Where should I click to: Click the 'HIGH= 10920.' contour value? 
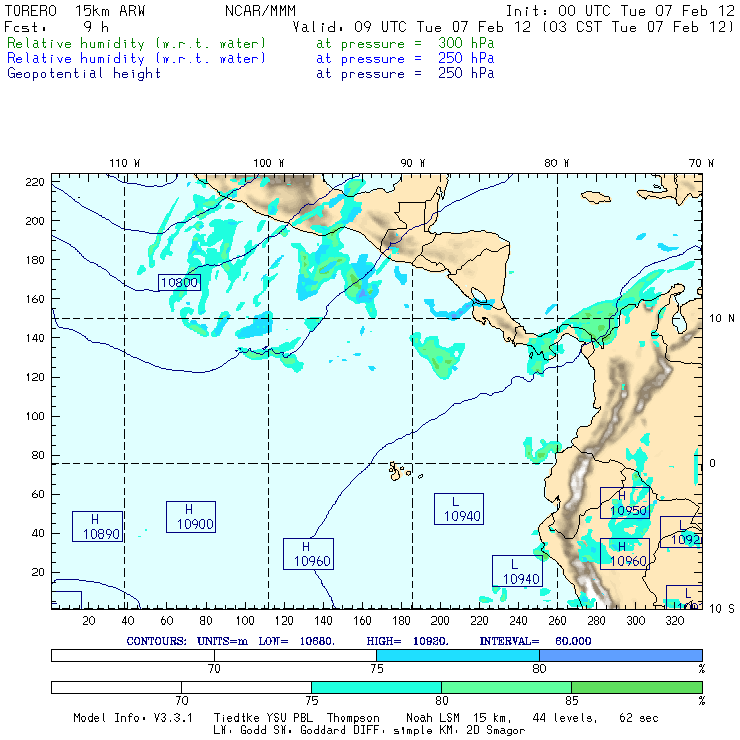(407, 641)
